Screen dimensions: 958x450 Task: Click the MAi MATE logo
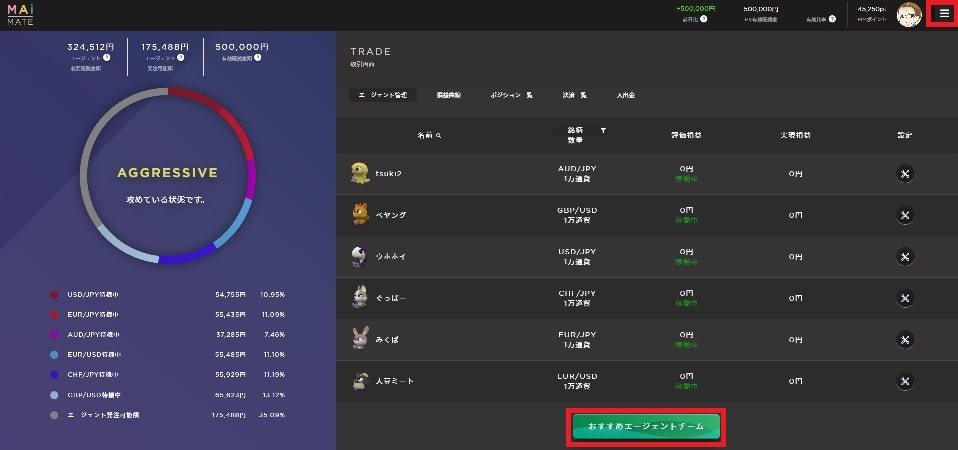pyautogui.click(x=20, y=15)
